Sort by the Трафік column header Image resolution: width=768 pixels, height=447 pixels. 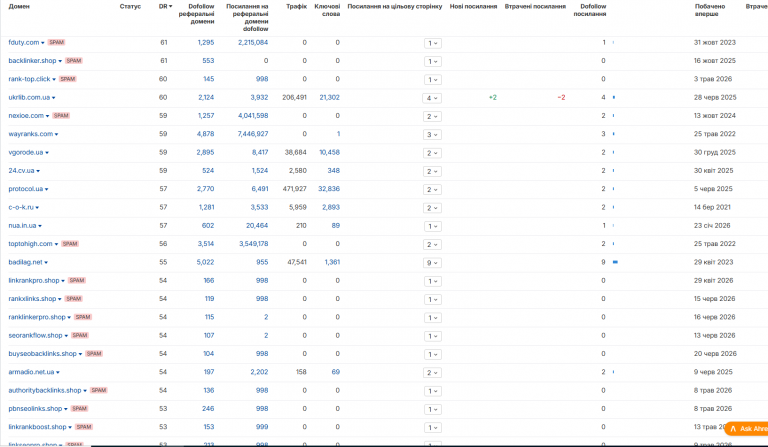pos(296,6)
